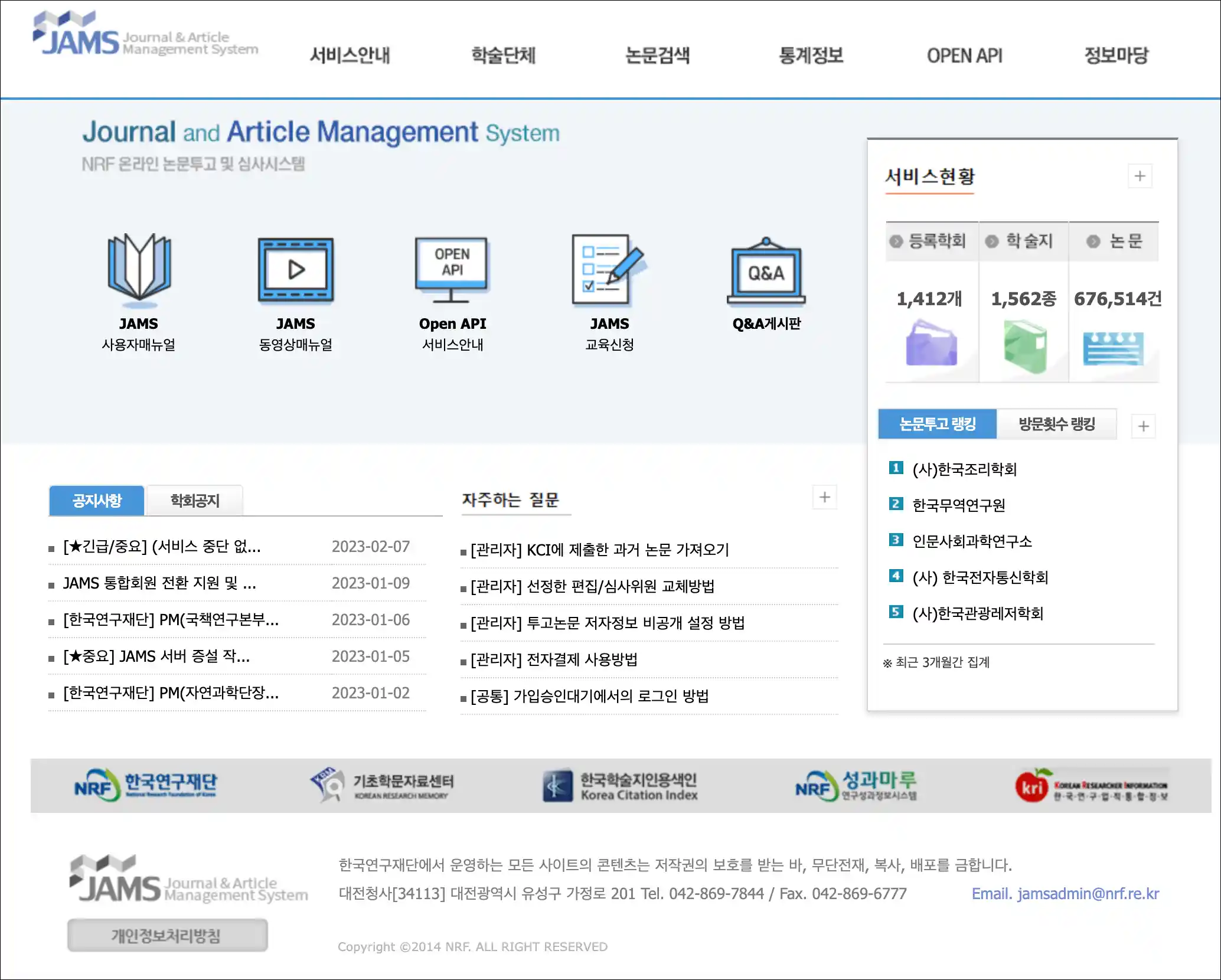Expand 서비스현황 with the plus button
1221x980 pixels.
pyautogui.click(x=1140, y=176)
